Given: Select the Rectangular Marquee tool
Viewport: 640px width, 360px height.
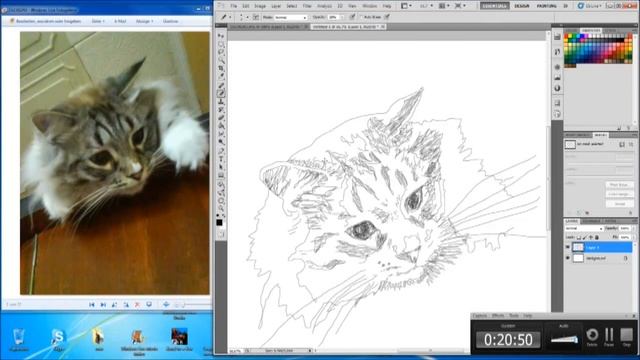Looking at the screenshot, I should point(221,44).
